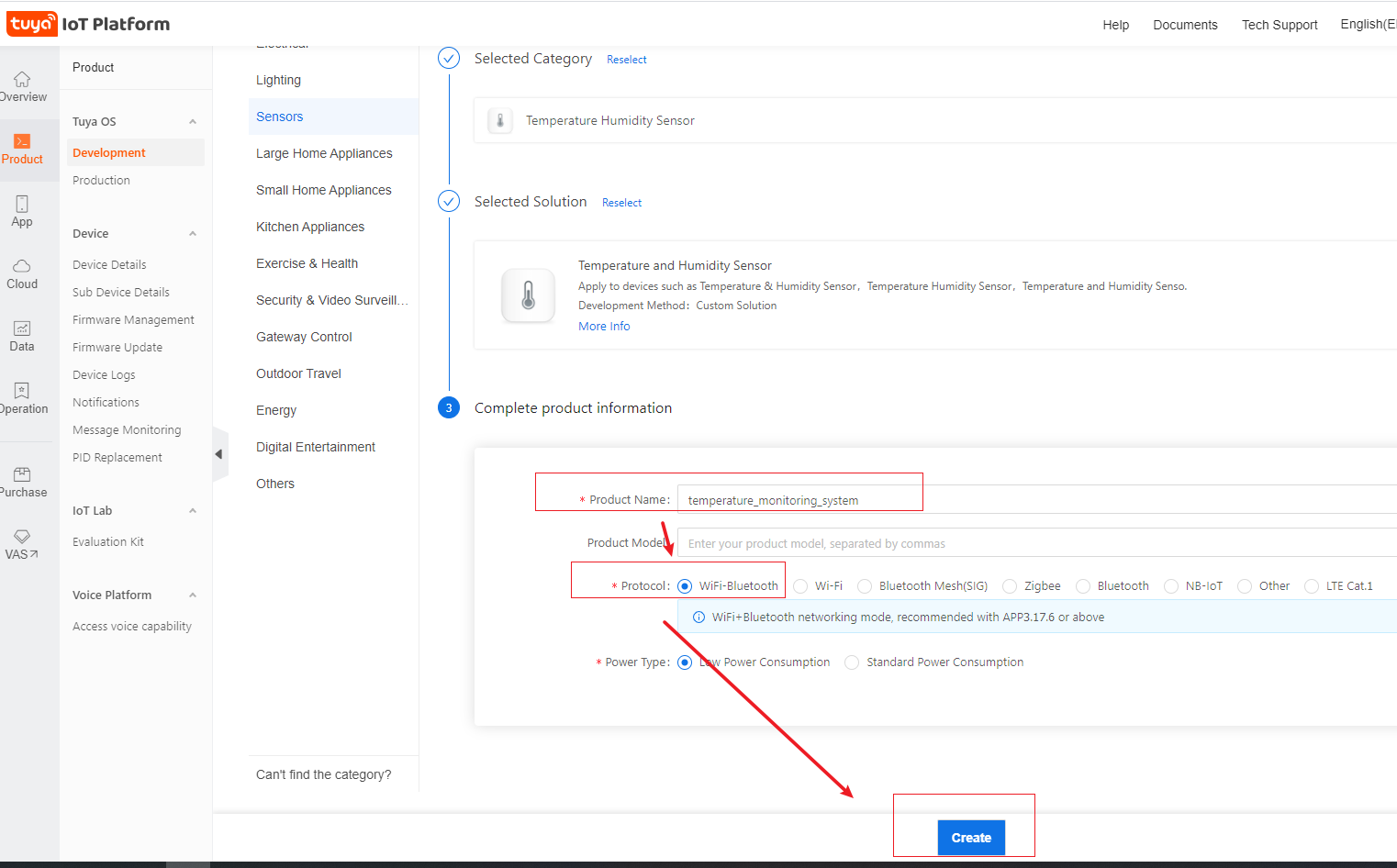Open the App phone icon in sidebar
Image resolution: width=1397 pixels, height=868 pixels.
(22, 204)
